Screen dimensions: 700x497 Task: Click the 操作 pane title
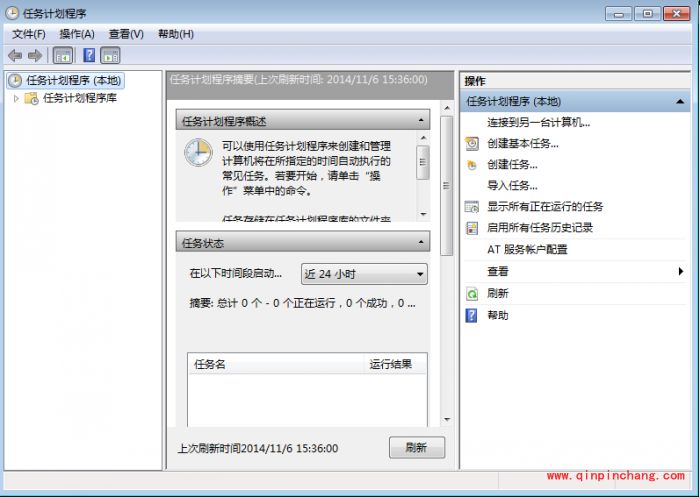(x=475, y=81)
